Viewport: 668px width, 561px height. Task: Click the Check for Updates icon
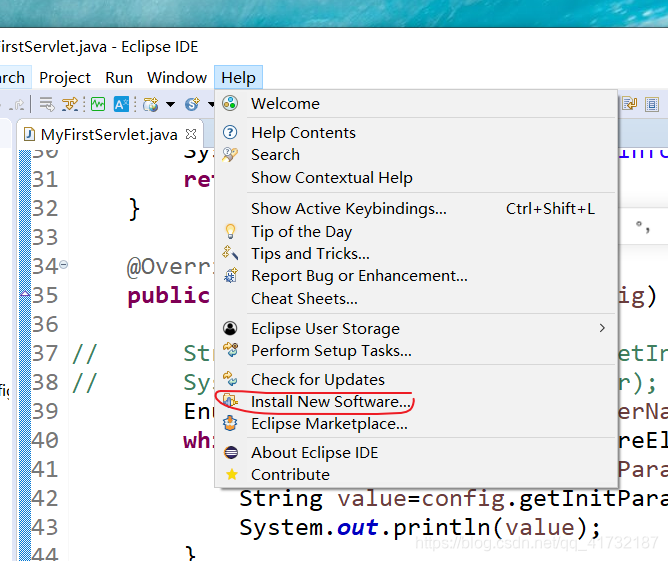pyautogui.click(x=230, y=379)
